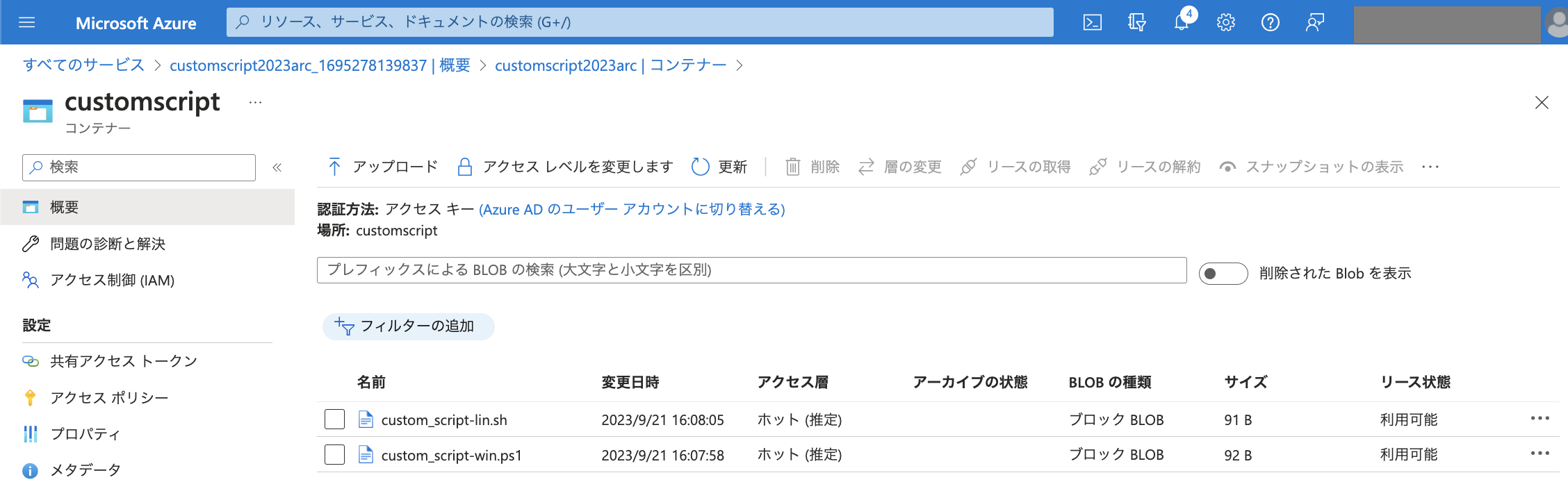This screenshot has height=482, width=1568.
Task: Switch to Azure AD user account authentication
Action: tap(632, 209)
